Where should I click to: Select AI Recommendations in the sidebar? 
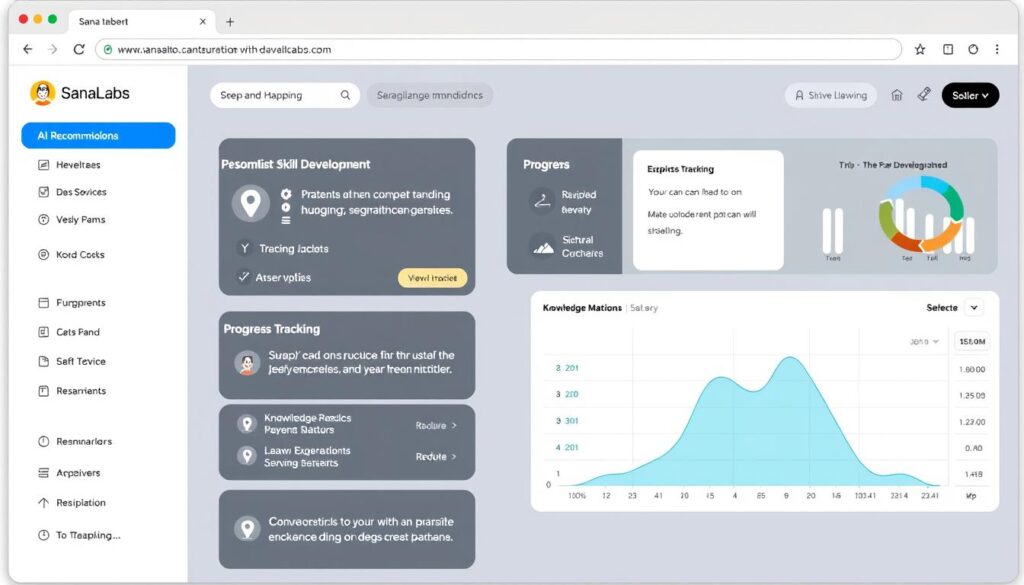pos(98,136)
